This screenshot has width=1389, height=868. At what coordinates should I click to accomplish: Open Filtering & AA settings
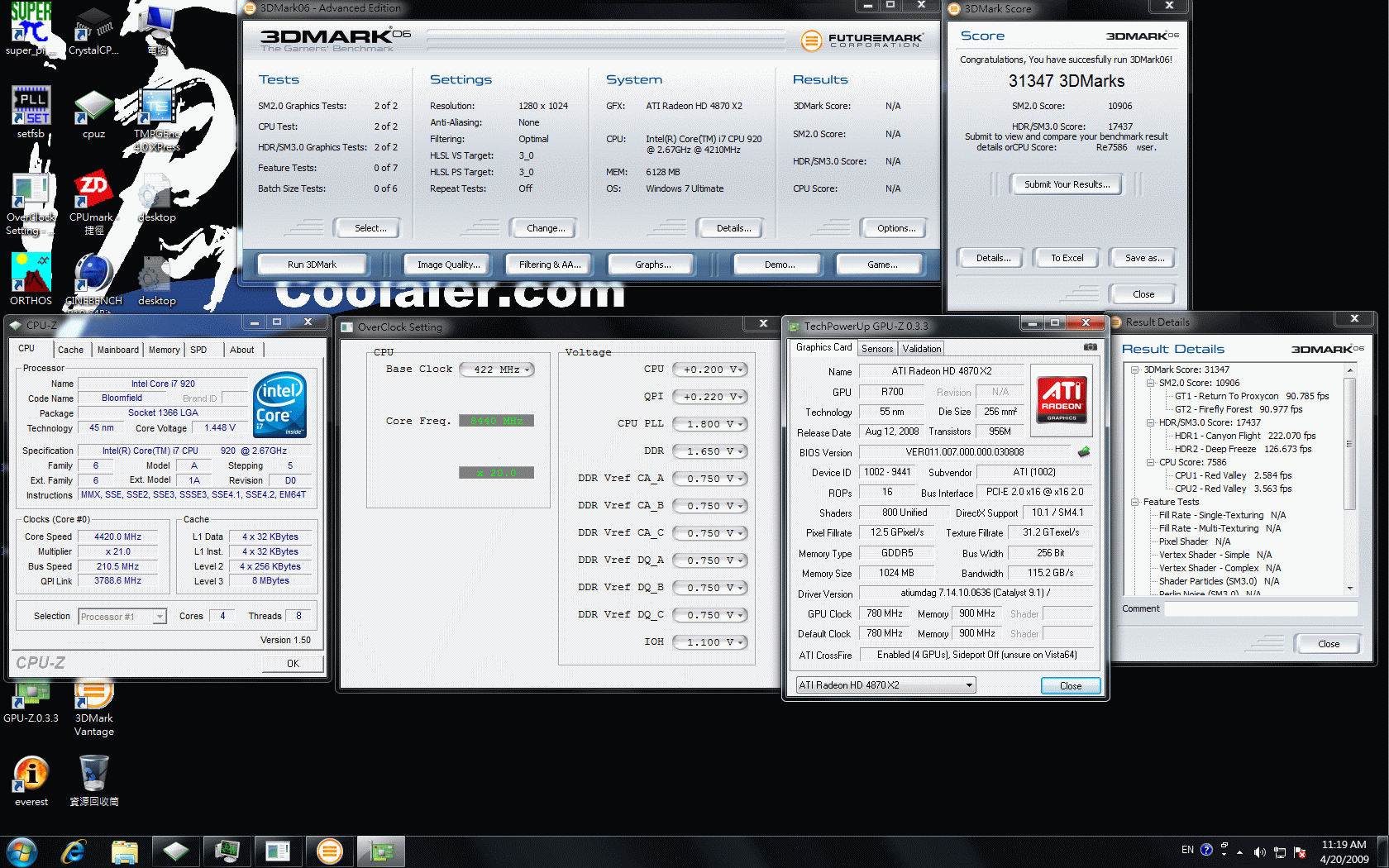[550, 265]
